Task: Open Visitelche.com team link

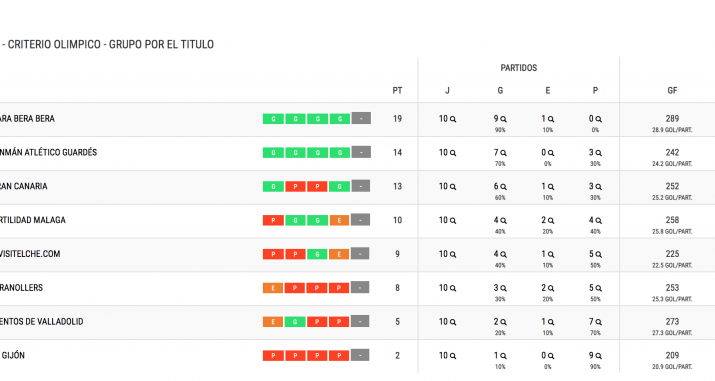Action: point(30,254)
